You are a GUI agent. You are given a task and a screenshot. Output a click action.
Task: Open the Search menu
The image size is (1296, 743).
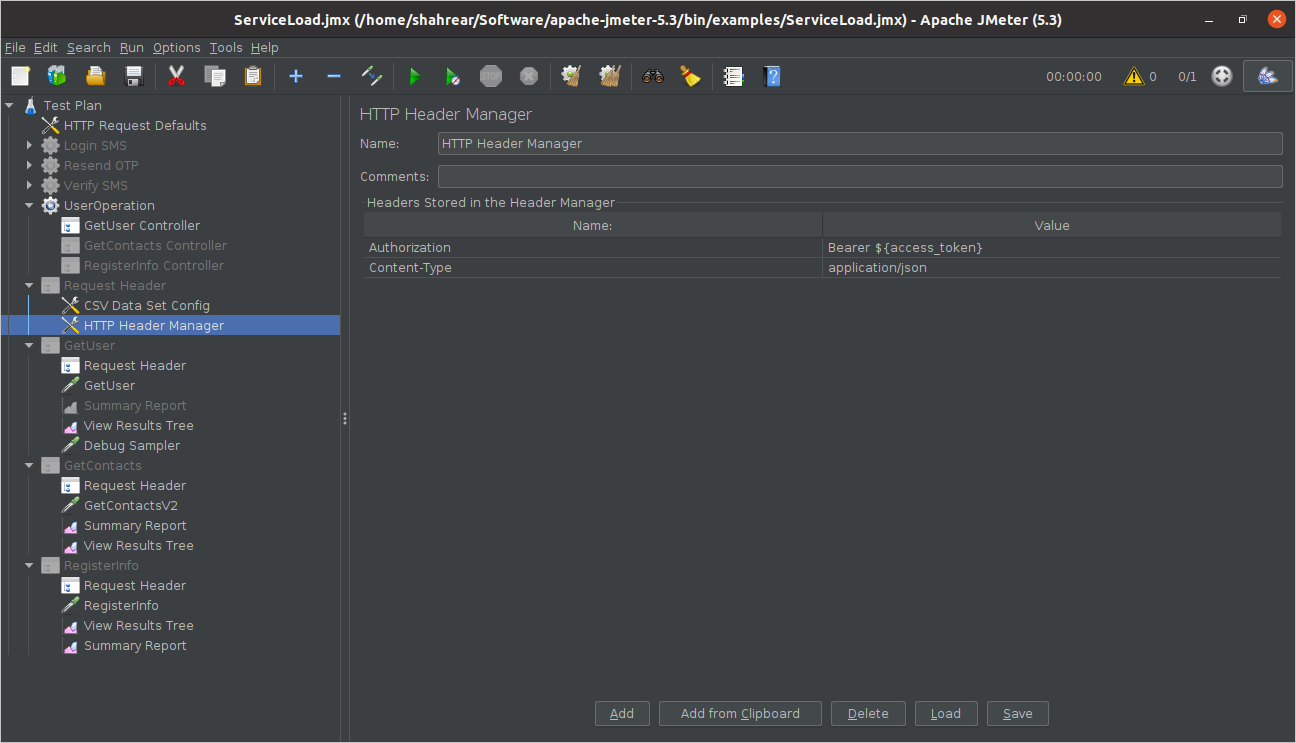pyautogui.click(x=89, y=47)
